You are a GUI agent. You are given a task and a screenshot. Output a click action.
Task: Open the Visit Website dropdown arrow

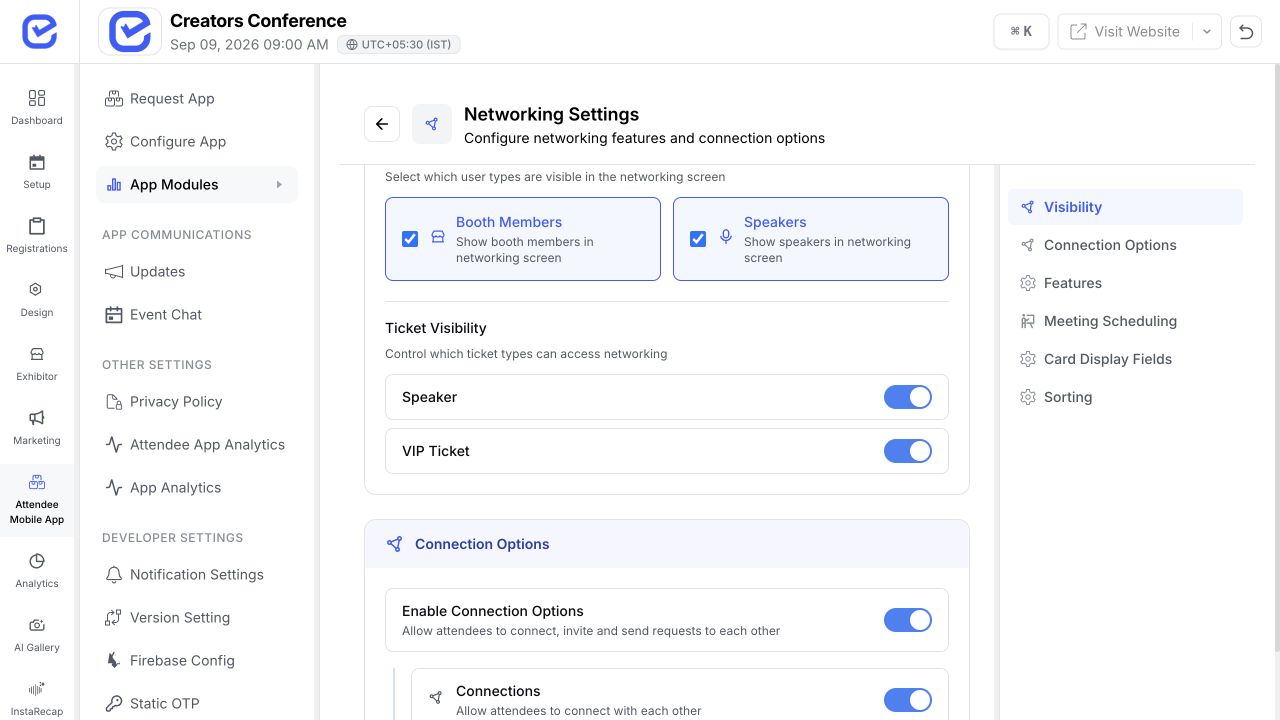pyautogui.click(x=1207, y=31)
